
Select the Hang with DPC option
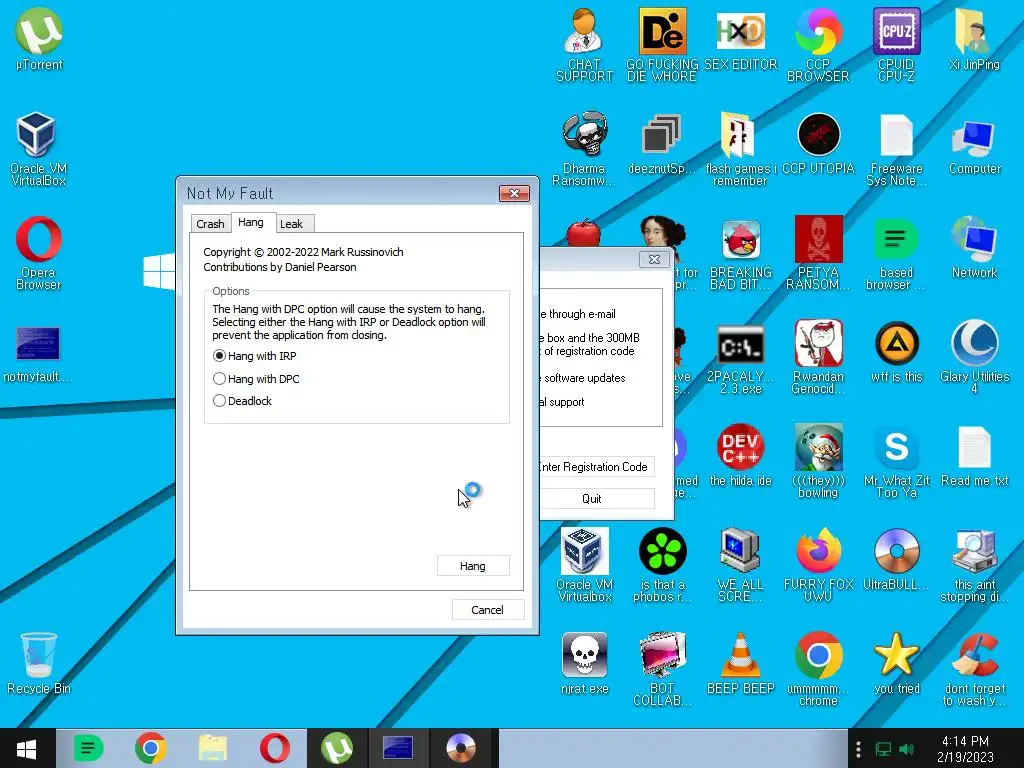point(219,378)
